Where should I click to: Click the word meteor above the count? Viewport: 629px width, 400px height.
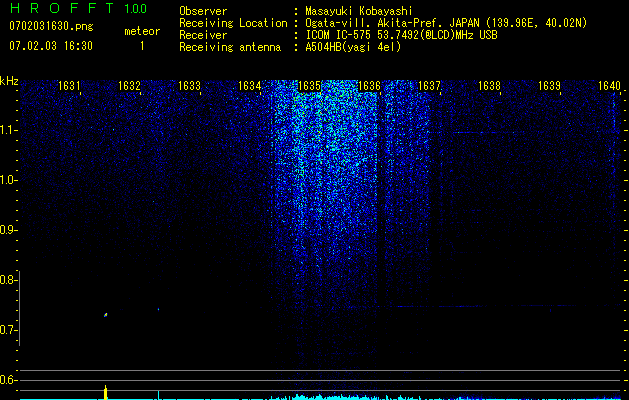[142, 31]
